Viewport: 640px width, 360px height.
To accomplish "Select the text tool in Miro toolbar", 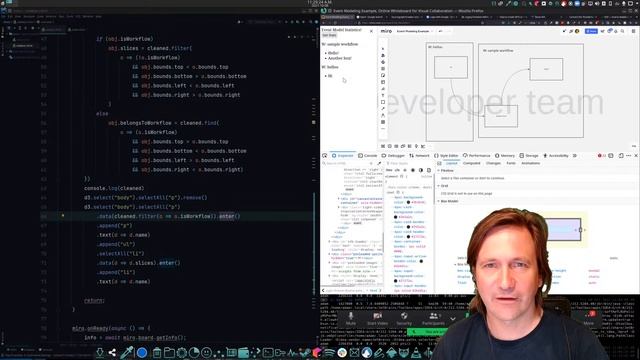I will 383,96.
